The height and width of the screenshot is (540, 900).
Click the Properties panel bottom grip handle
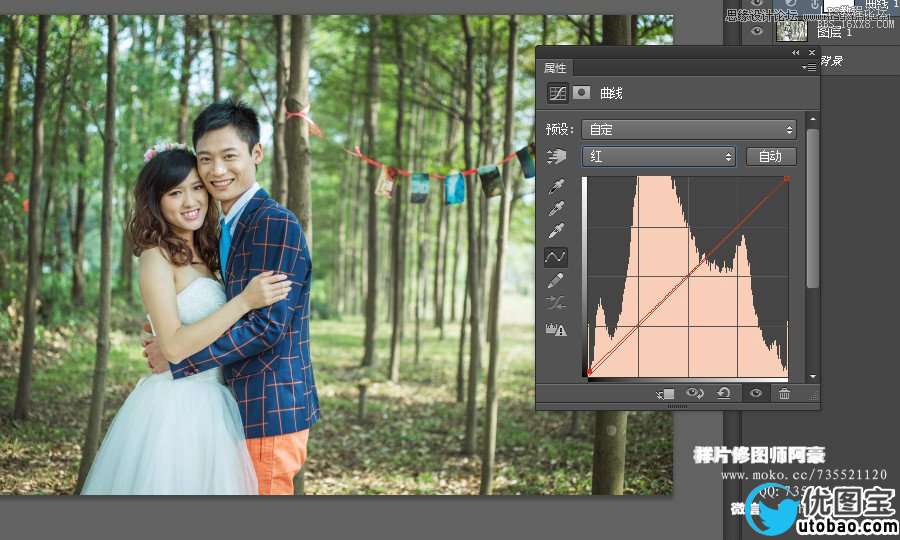(x=677, y=406)
